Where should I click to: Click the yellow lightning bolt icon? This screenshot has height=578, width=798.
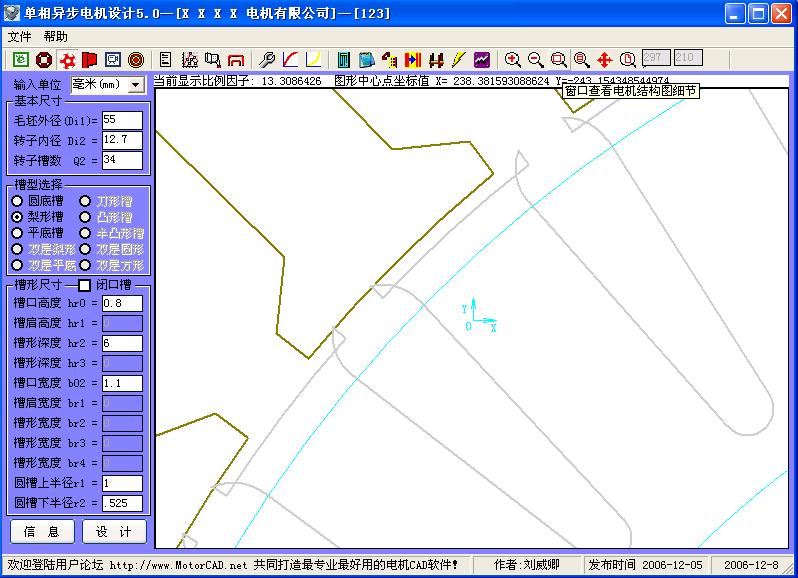[459, 60]
